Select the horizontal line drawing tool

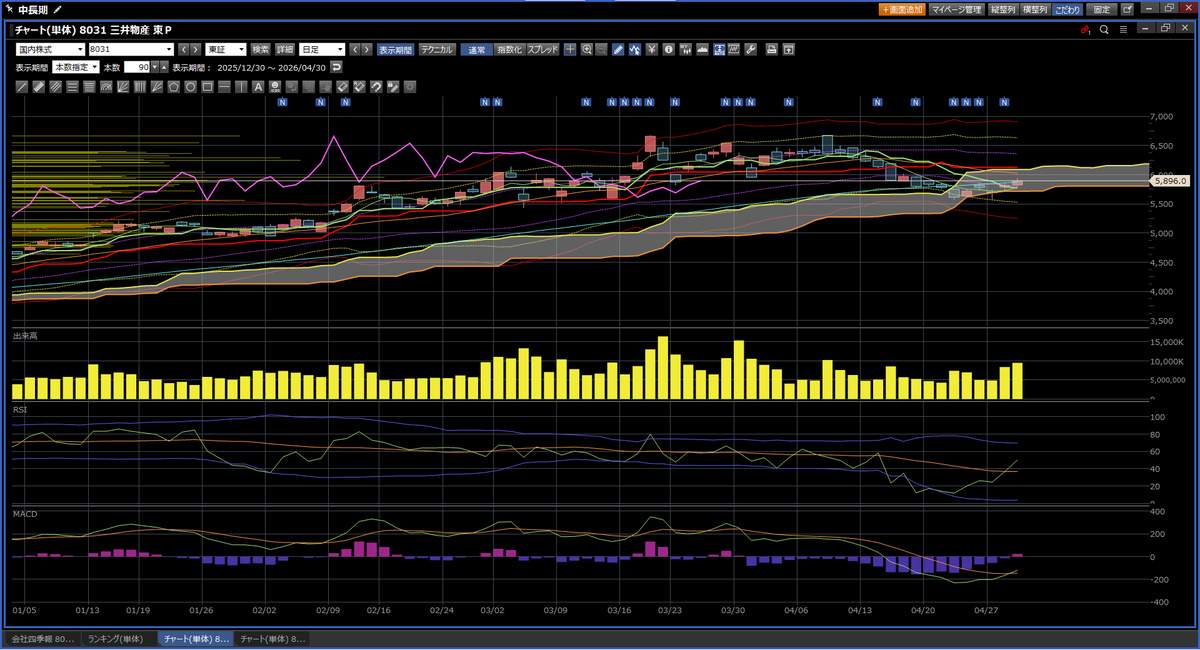pyautogui.click(x=224, y=87)
